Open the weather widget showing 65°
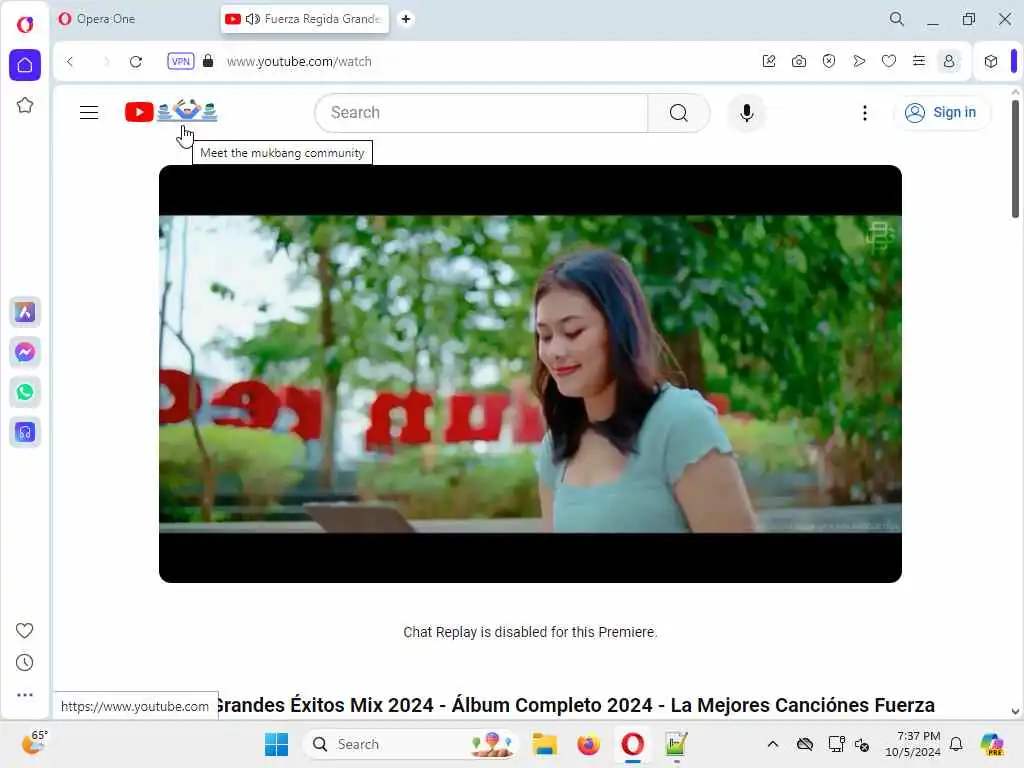1024x768 pixels. [x=34, y=743]
